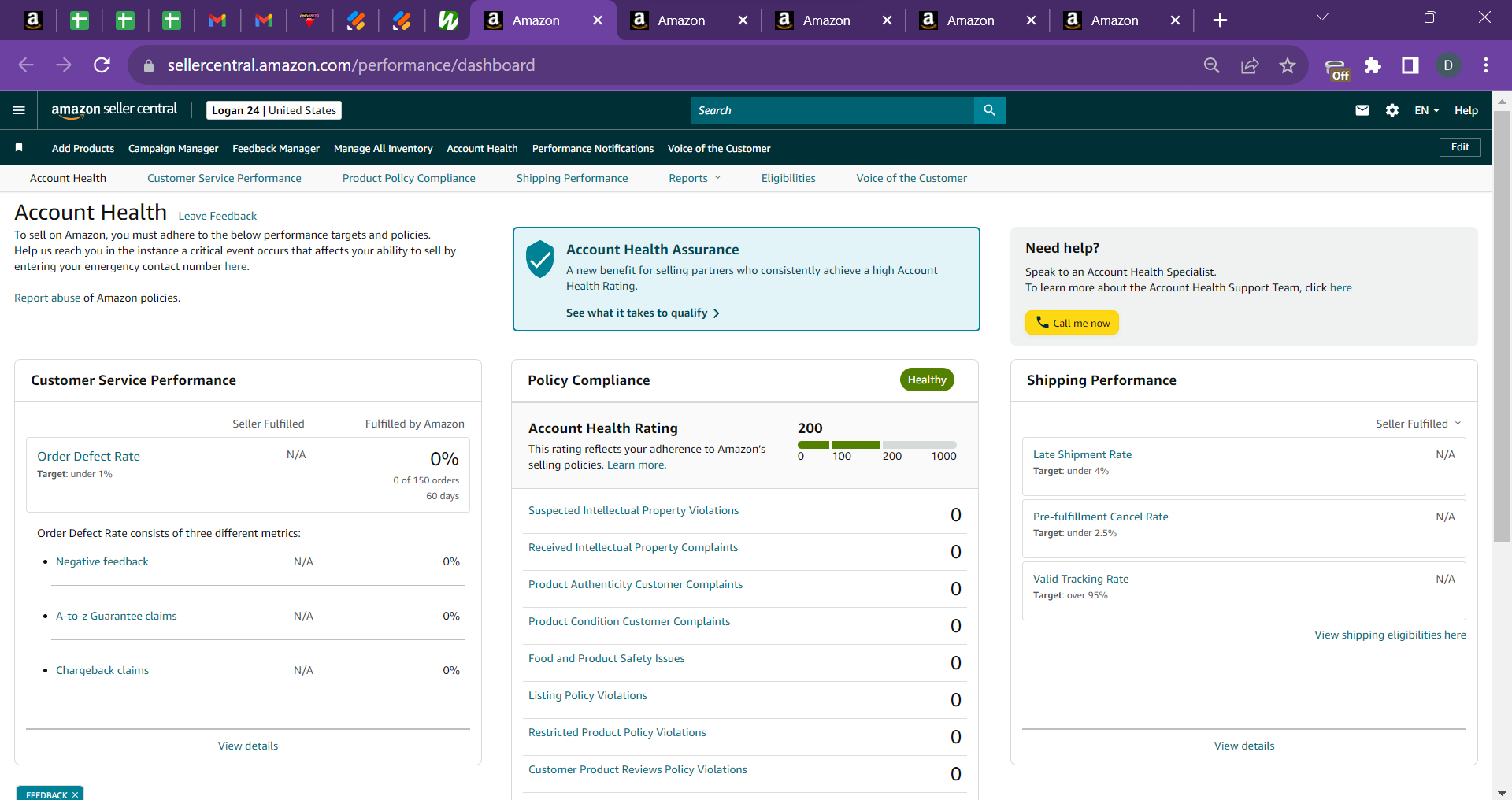Open the Shipping Performance tab
Screen dimensions: 1512x800
pyautogui.click(x=572, y=178)
